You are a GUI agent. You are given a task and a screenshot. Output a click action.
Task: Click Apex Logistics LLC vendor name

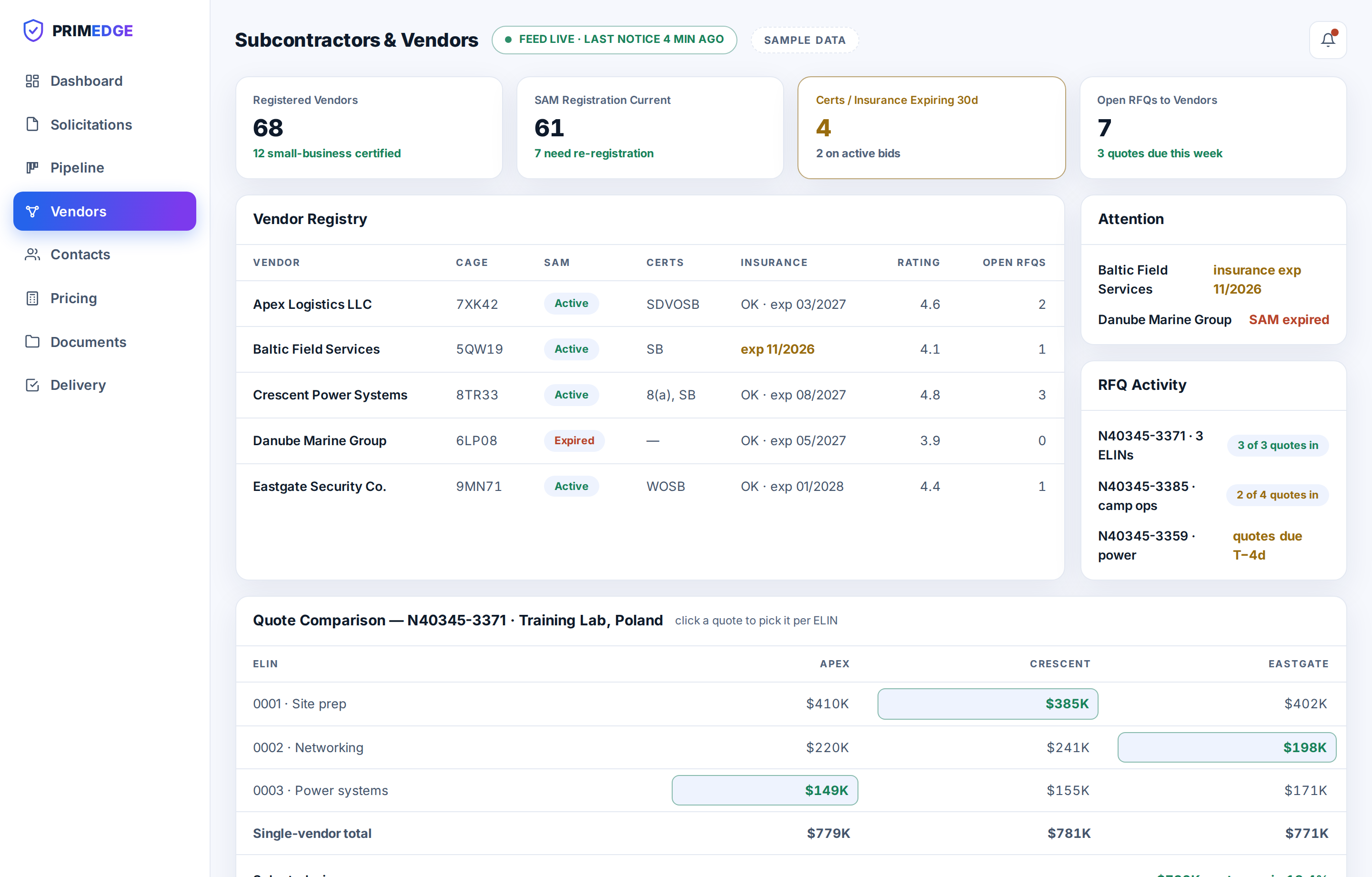pos(312,305)
